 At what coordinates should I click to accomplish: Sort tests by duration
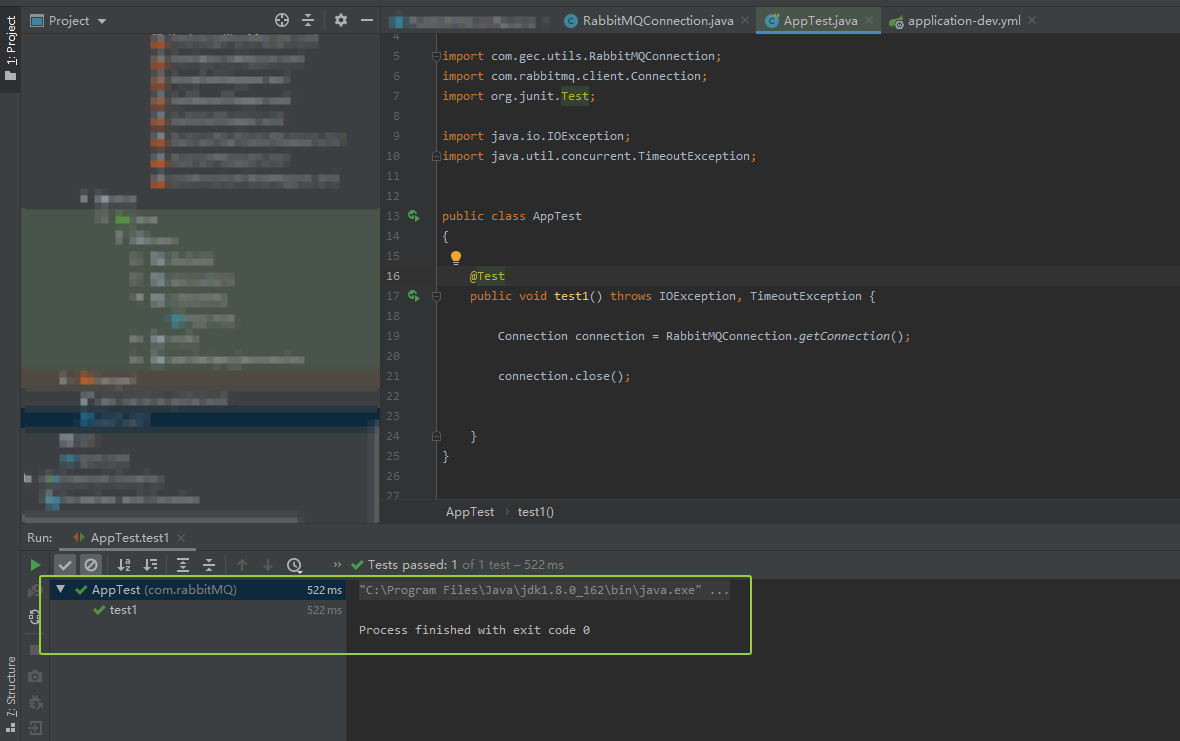(x=150, y=565)
